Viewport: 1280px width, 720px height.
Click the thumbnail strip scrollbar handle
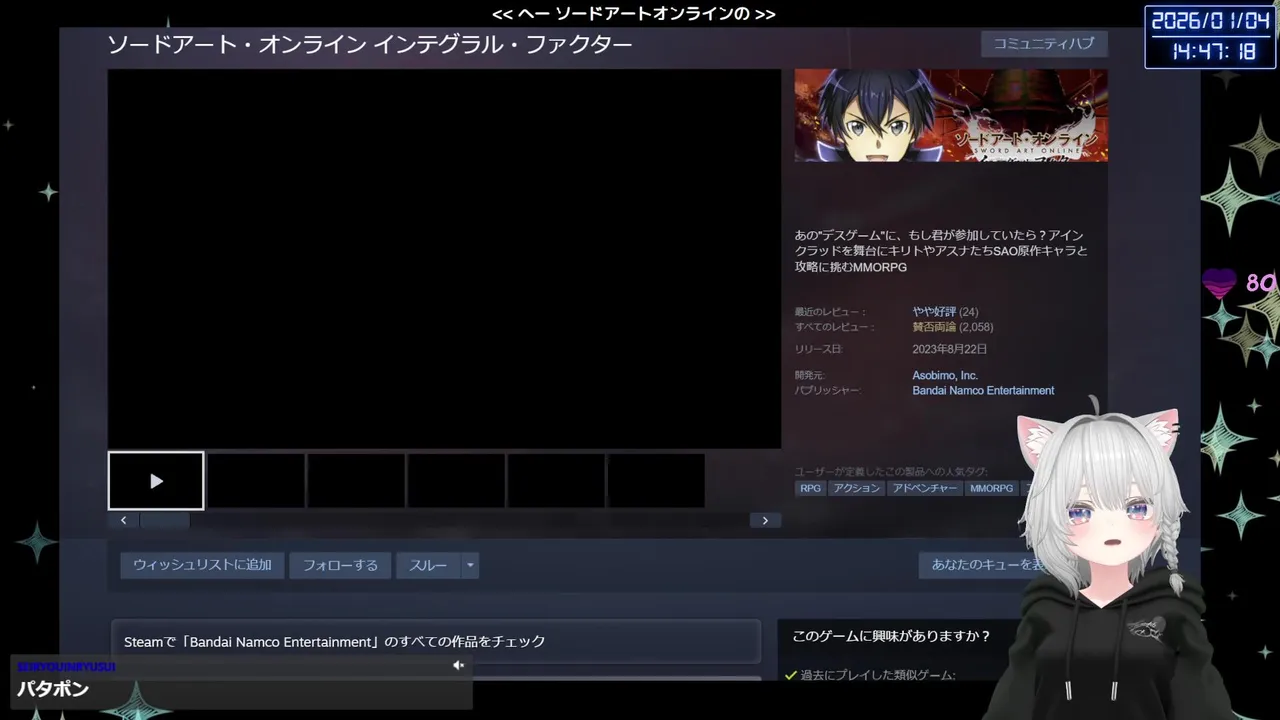point(165,520)
